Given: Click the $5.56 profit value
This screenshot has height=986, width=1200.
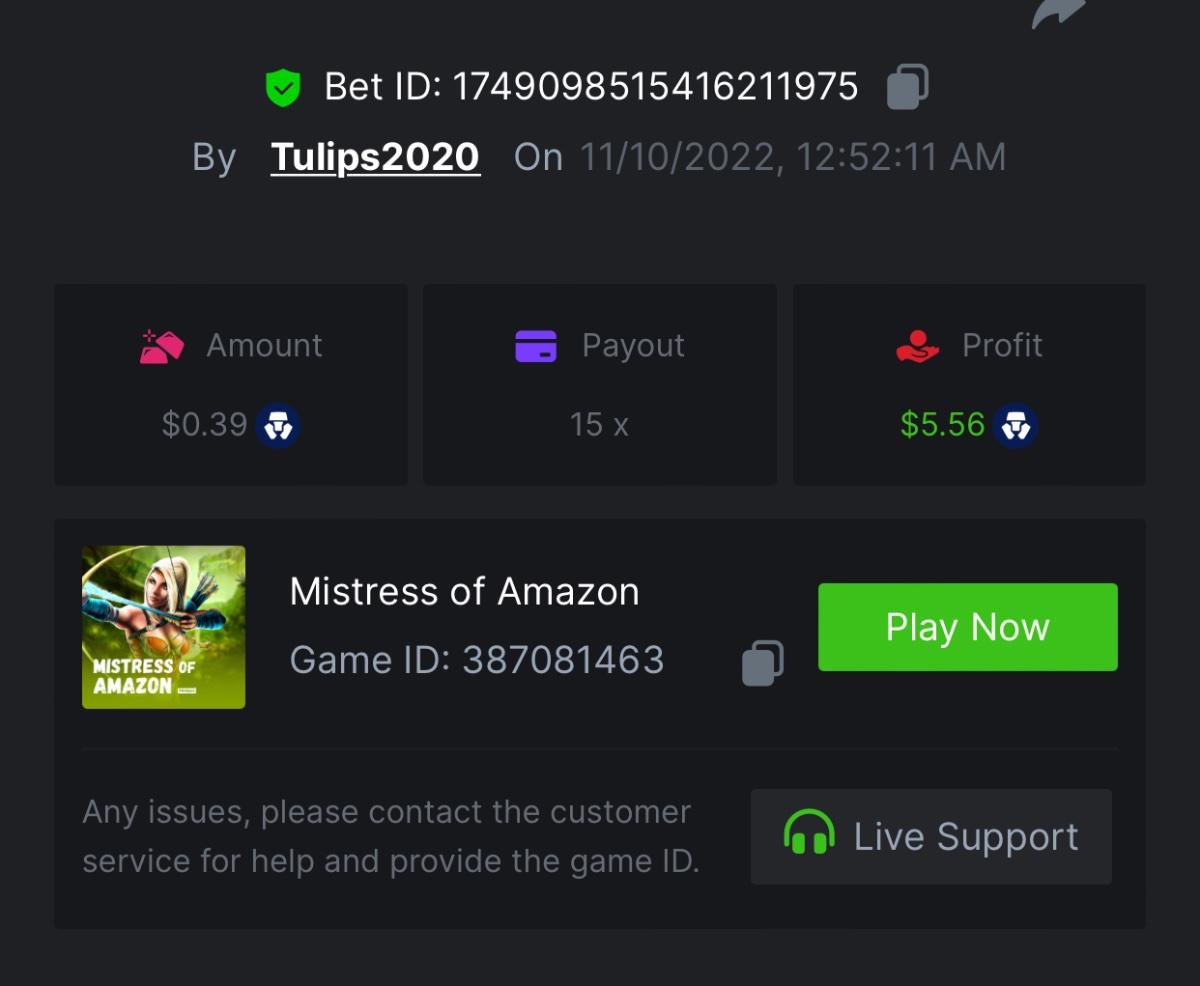Looking at the screenshot, I should coord(943,425).
